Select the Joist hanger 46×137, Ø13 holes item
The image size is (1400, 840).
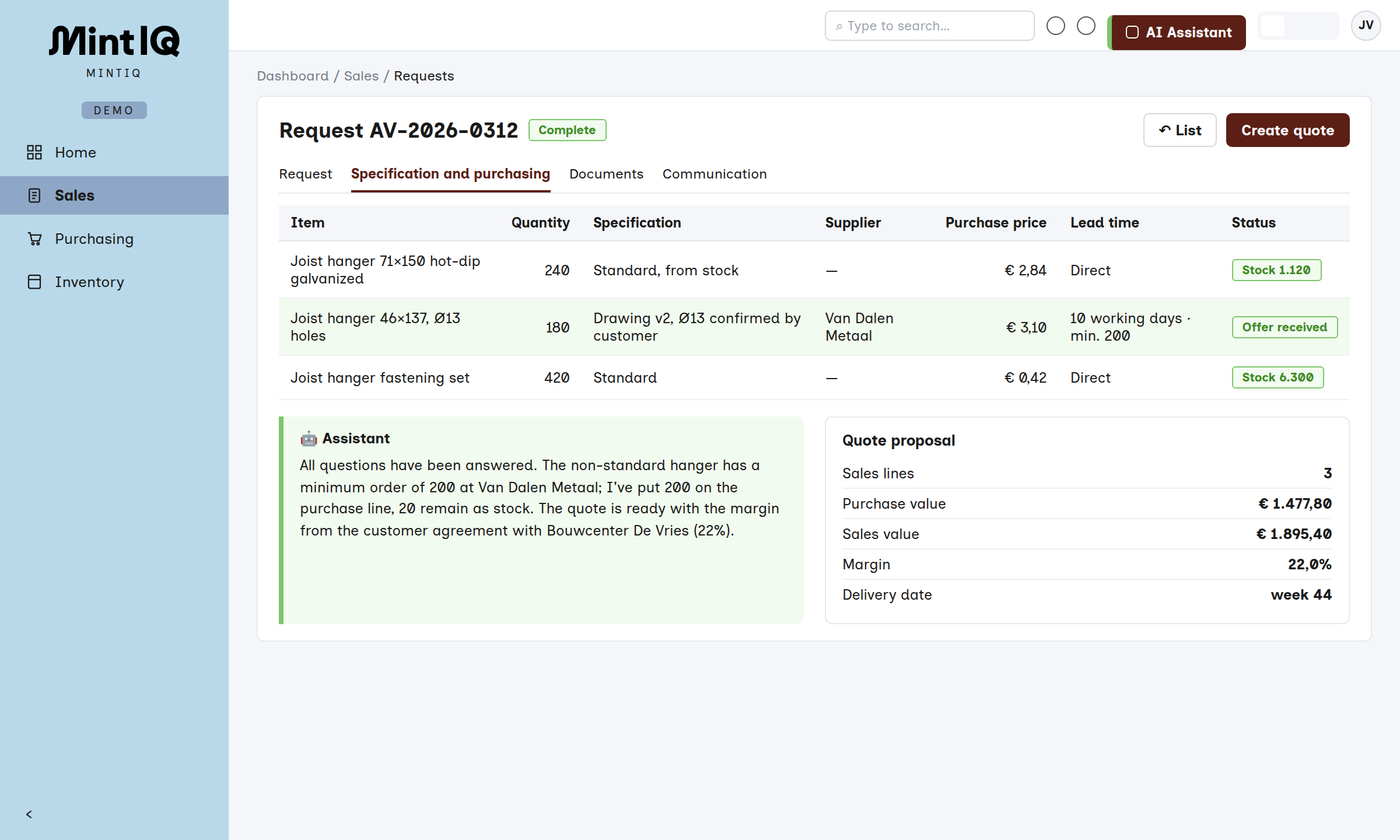(376, 327)
